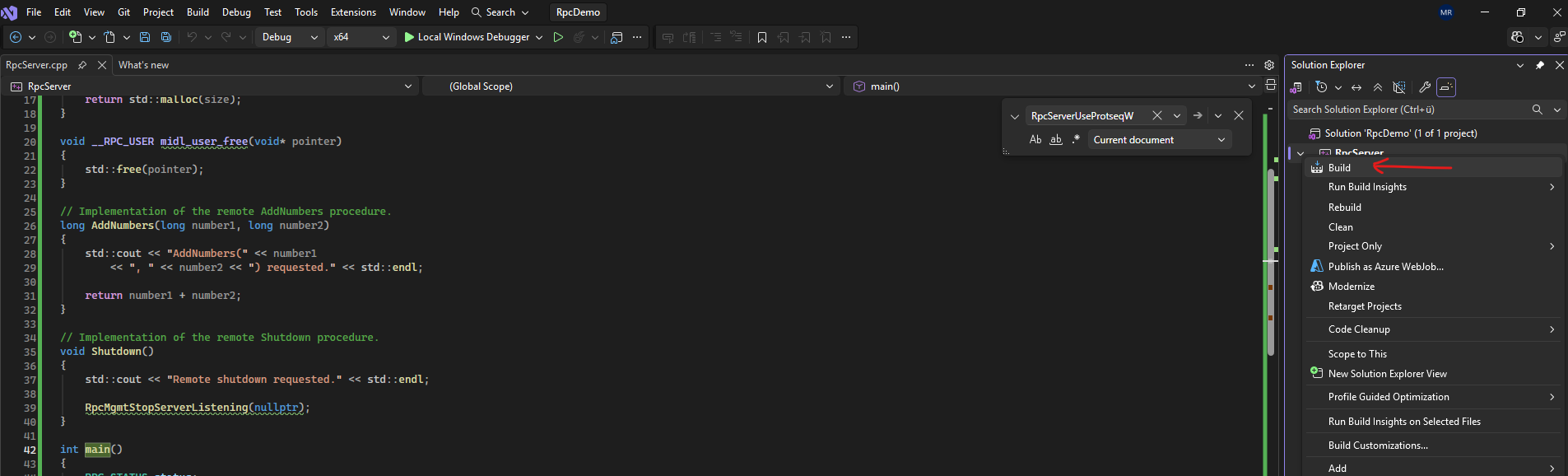Select the RpcServer.cpp tab
The image size is (1568, 476).
point(36,65)
